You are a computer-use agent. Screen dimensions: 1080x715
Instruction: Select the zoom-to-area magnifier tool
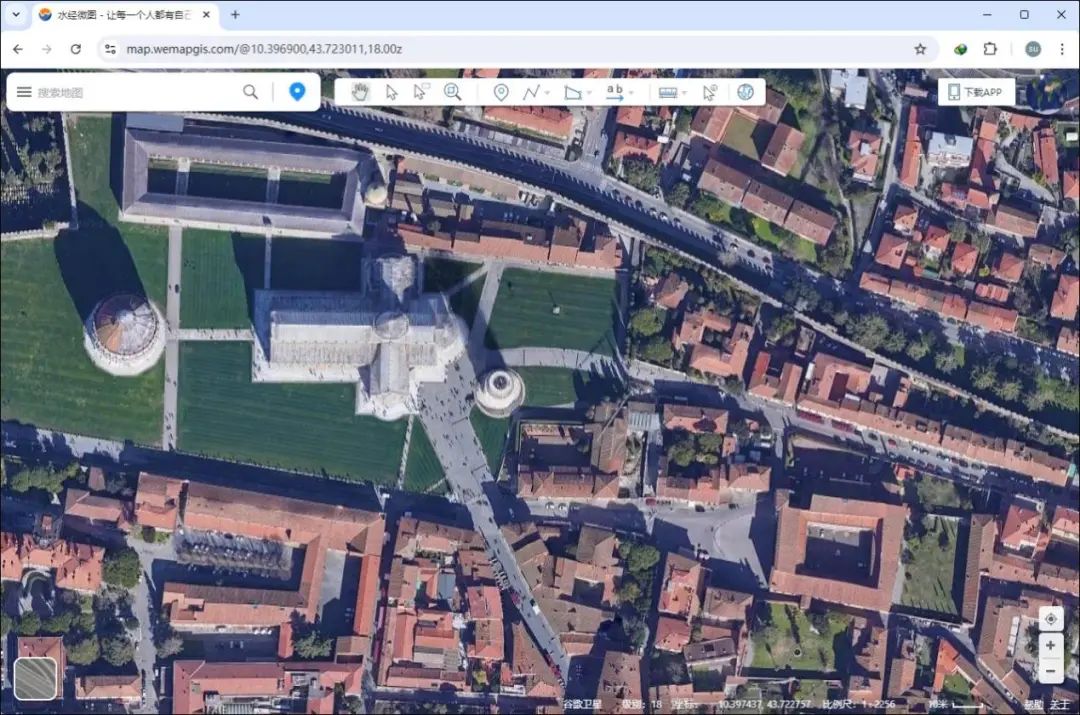tap(453, 92)
